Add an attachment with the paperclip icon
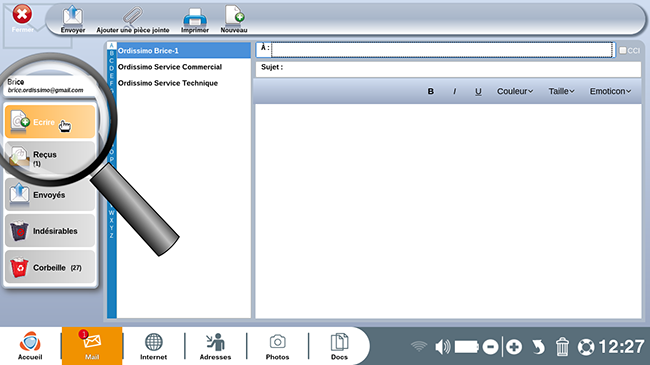 133,16
